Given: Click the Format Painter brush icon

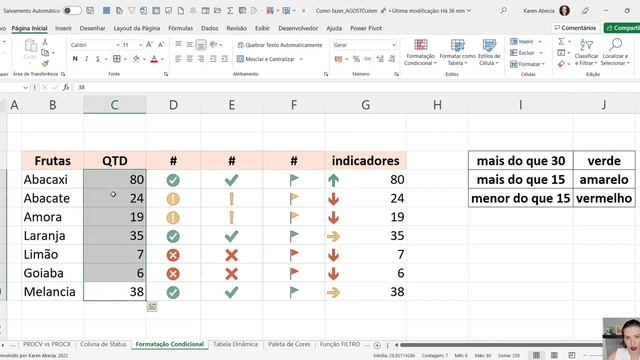Looking at the screenshot, I should coord(45,63).
